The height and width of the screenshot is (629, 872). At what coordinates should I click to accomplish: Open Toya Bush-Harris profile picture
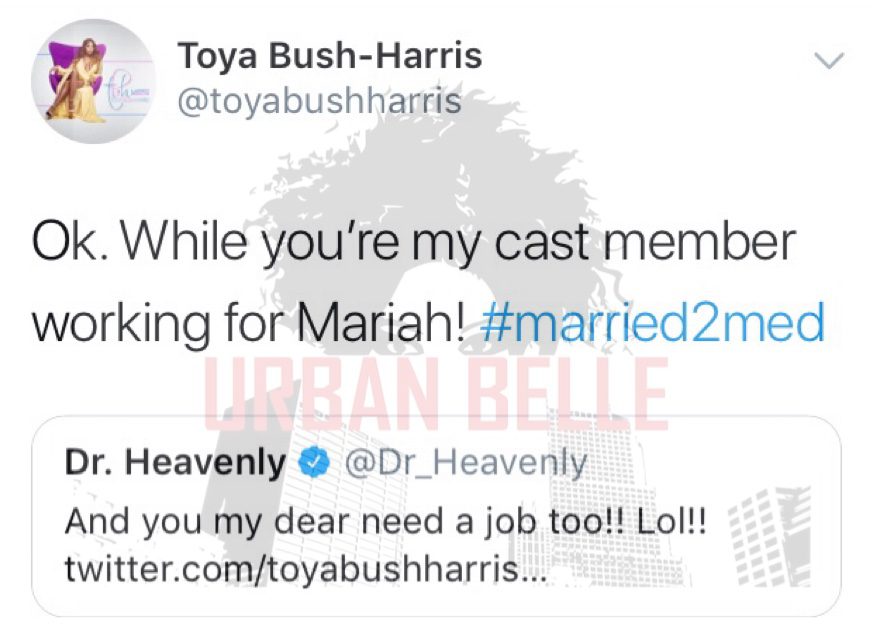[x=93, y=82]
